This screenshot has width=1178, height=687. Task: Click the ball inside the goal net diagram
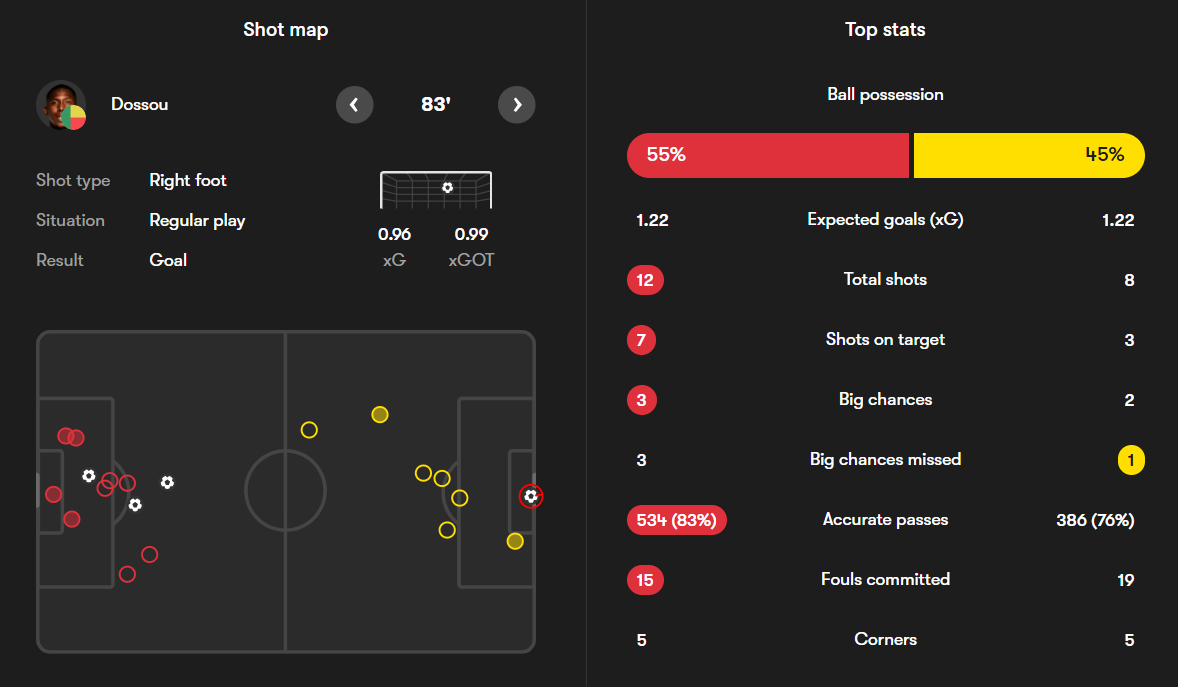[x=447, y=187]
